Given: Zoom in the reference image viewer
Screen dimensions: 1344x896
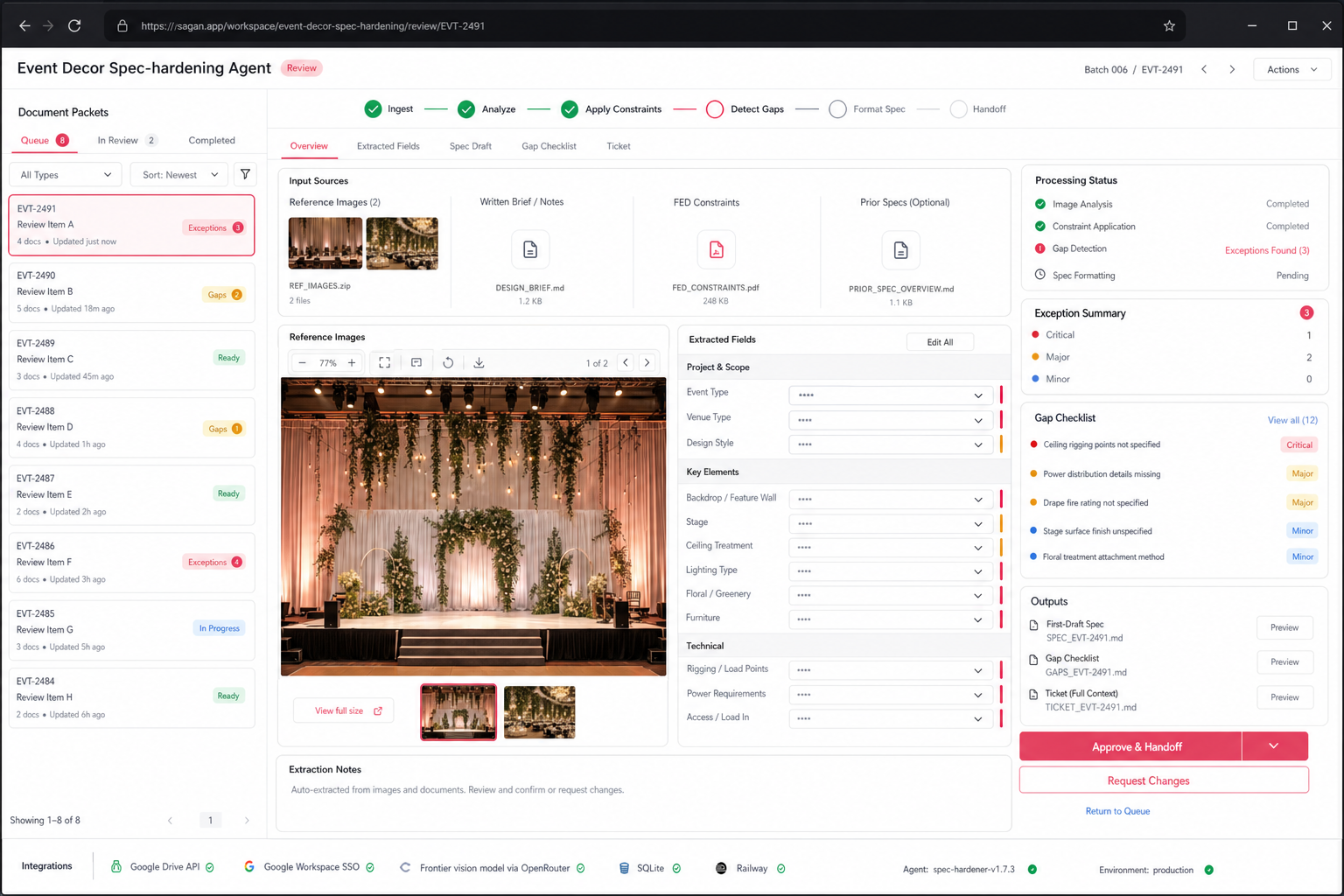Looking at the screenshot, I should tap(352, 363).
